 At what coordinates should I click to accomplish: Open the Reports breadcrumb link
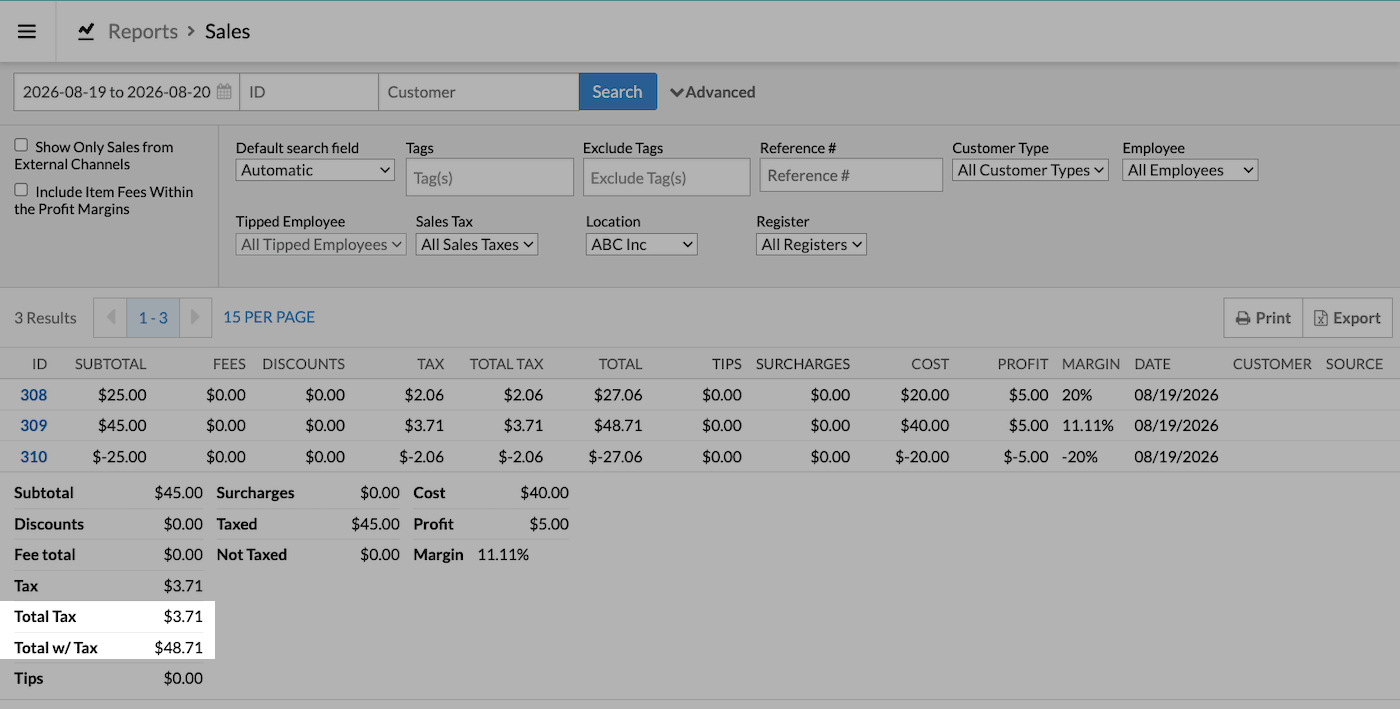click(x=142, y=31)
